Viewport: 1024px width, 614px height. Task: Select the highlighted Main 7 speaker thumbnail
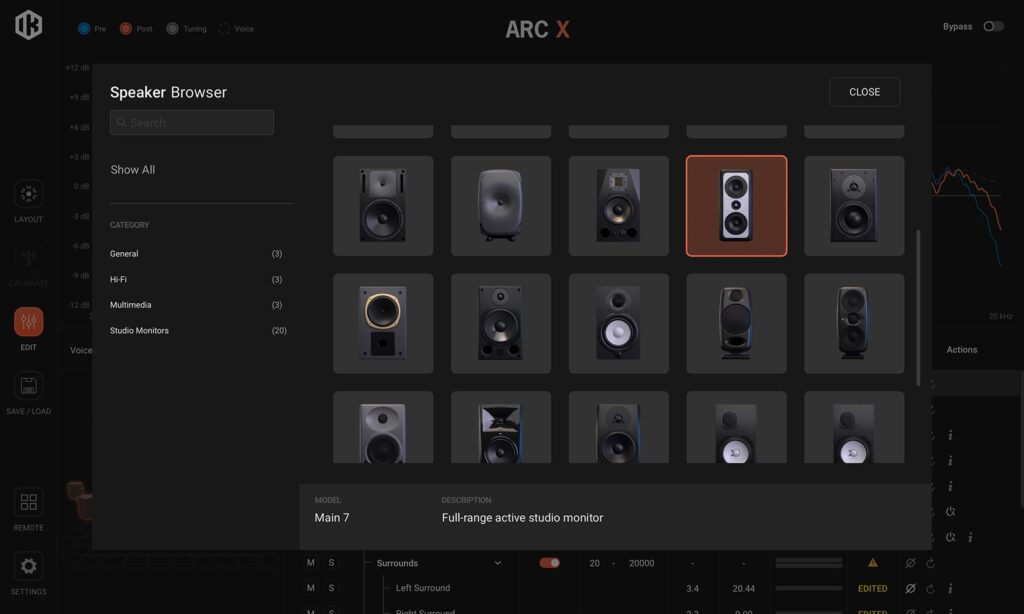point(736,205)
